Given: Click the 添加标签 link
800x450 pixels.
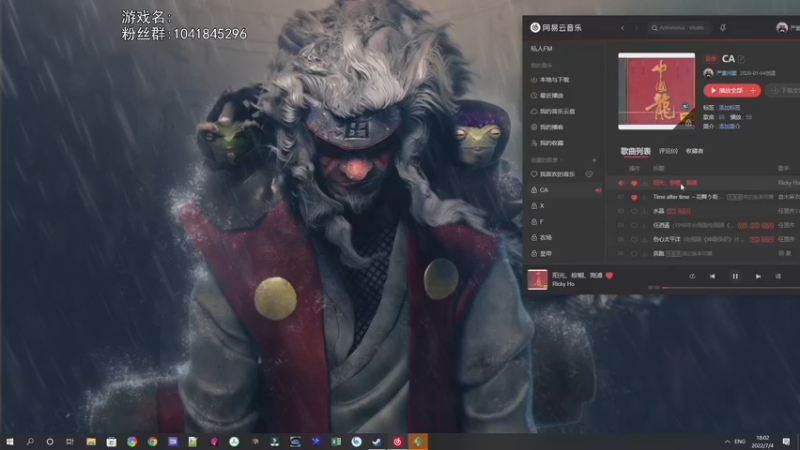Looking at the screenshot, I should (x=729, y=108).
